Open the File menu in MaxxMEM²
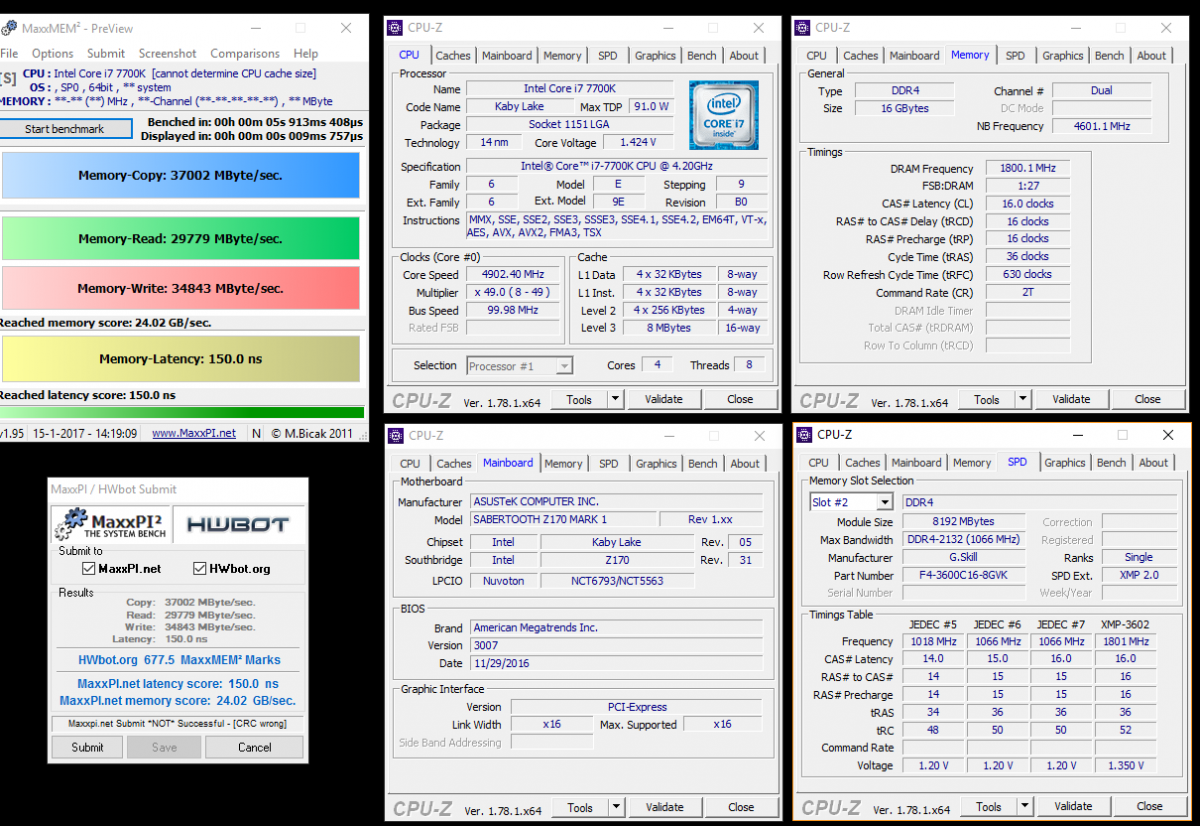Image resolution: width=1200 pixels, height=826 pixels. click(9, 53)
